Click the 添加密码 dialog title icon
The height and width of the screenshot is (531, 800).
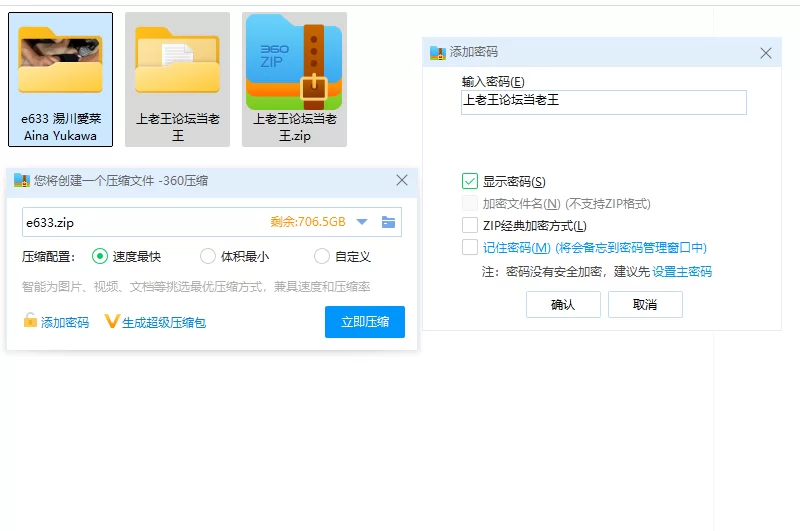[438, 52]
